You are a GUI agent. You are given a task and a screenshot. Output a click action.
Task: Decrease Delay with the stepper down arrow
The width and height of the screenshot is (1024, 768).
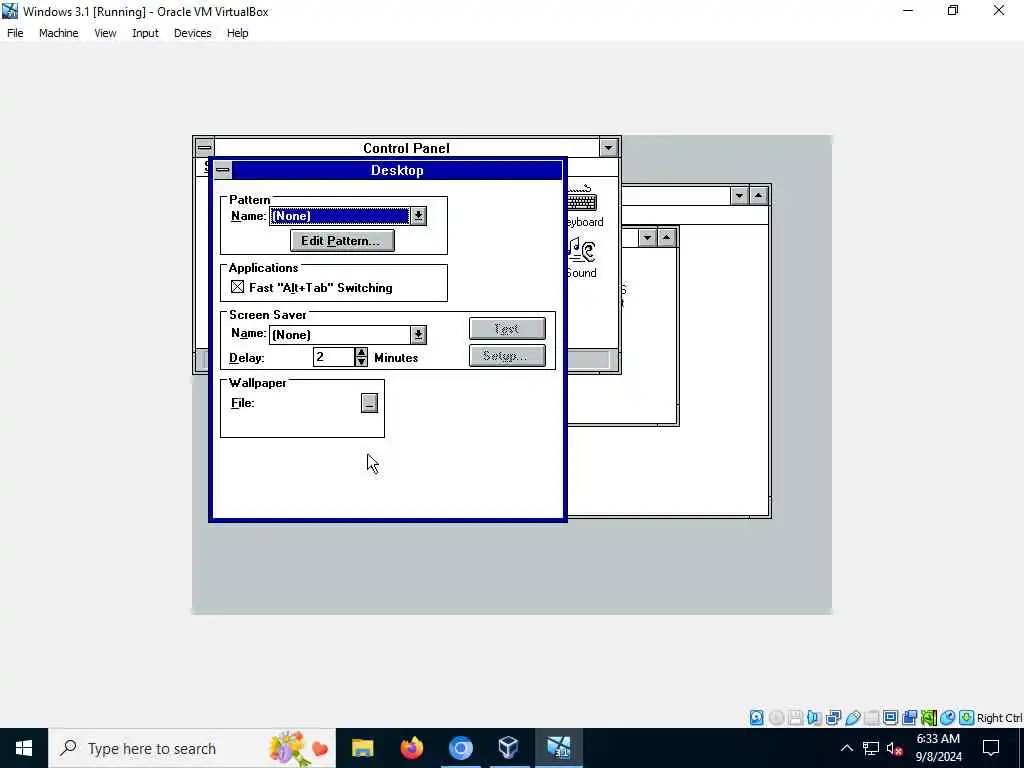pyautogui.click(x=361, y=361)
